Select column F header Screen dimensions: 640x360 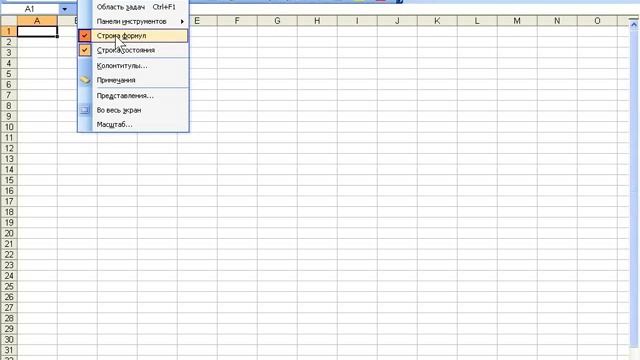[237, 21]
